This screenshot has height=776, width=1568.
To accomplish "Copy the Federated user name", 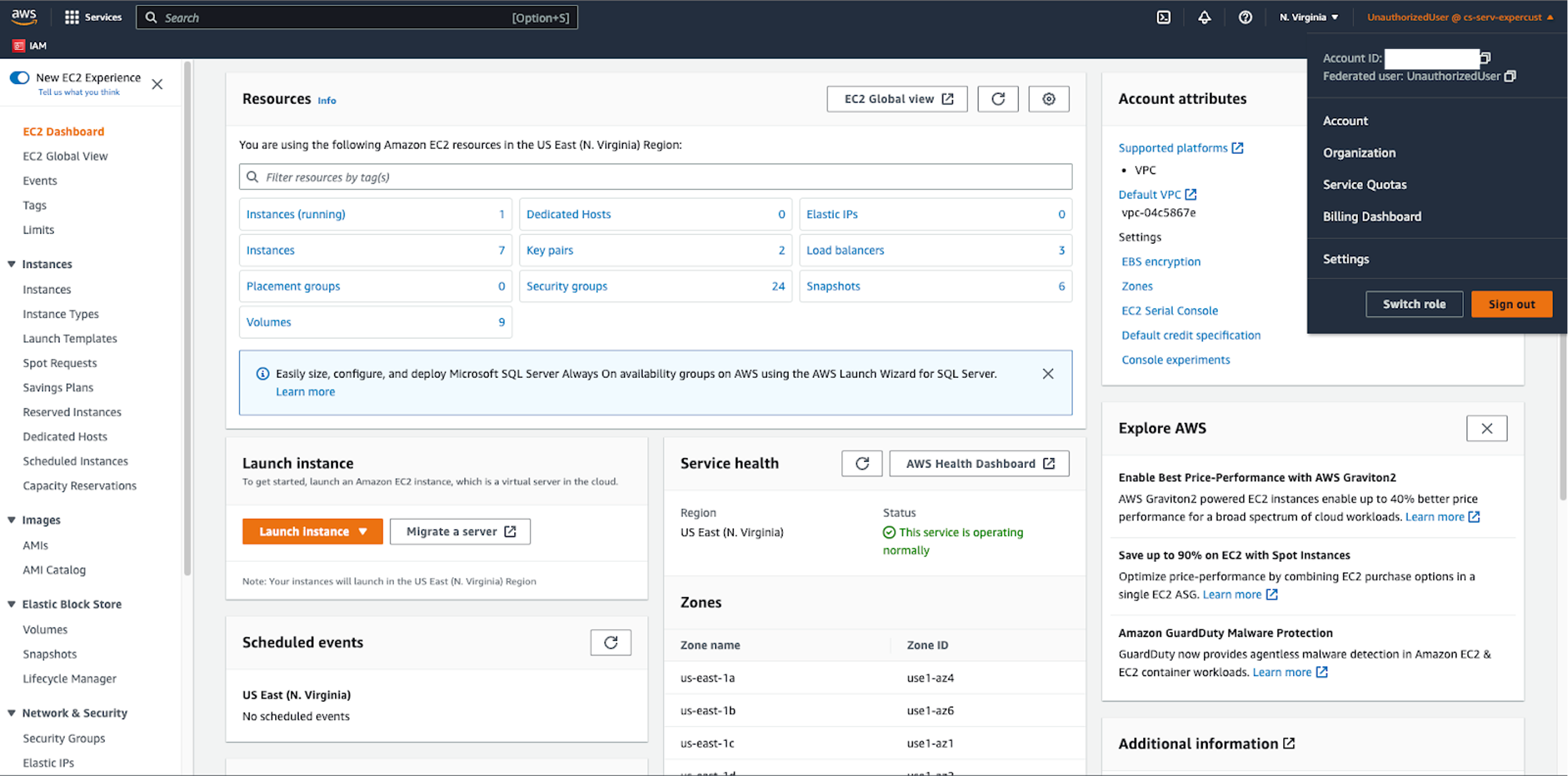I will [x=1510, y=76].
